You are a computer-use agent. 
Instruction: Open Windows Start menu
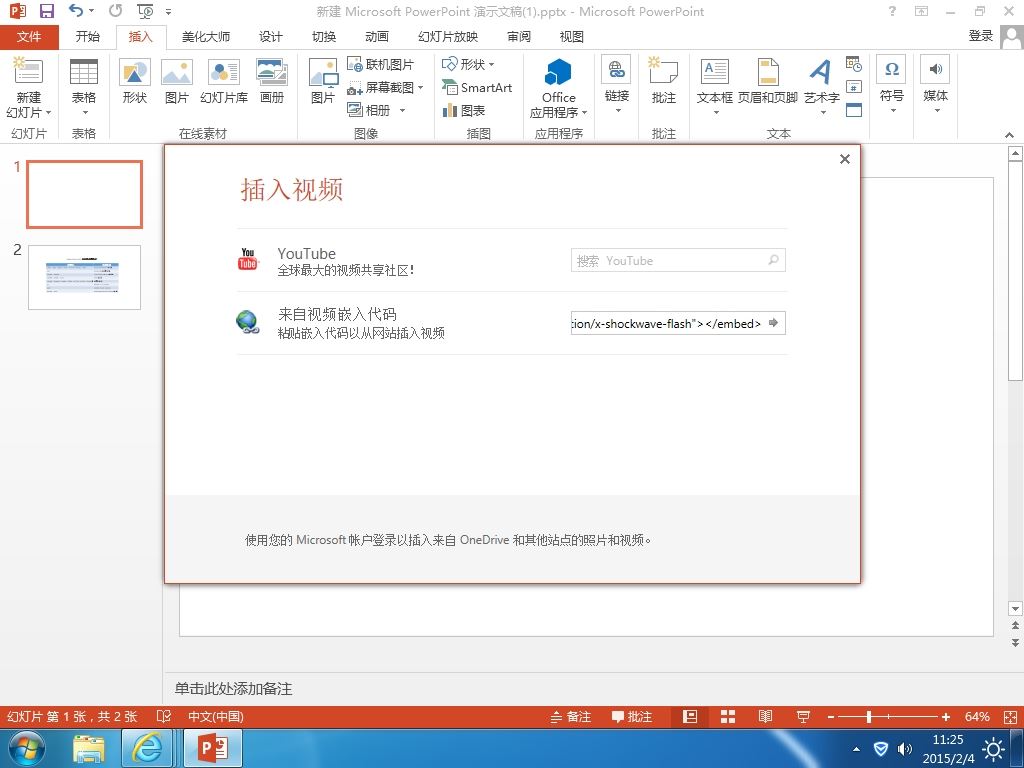tap(27, 748)
